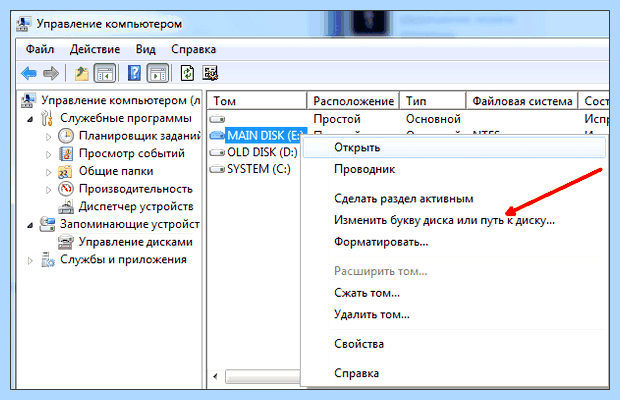Screen dimensions: 620x400
Task: Sort by the Расположение column header
Action: tap(353, 101)
